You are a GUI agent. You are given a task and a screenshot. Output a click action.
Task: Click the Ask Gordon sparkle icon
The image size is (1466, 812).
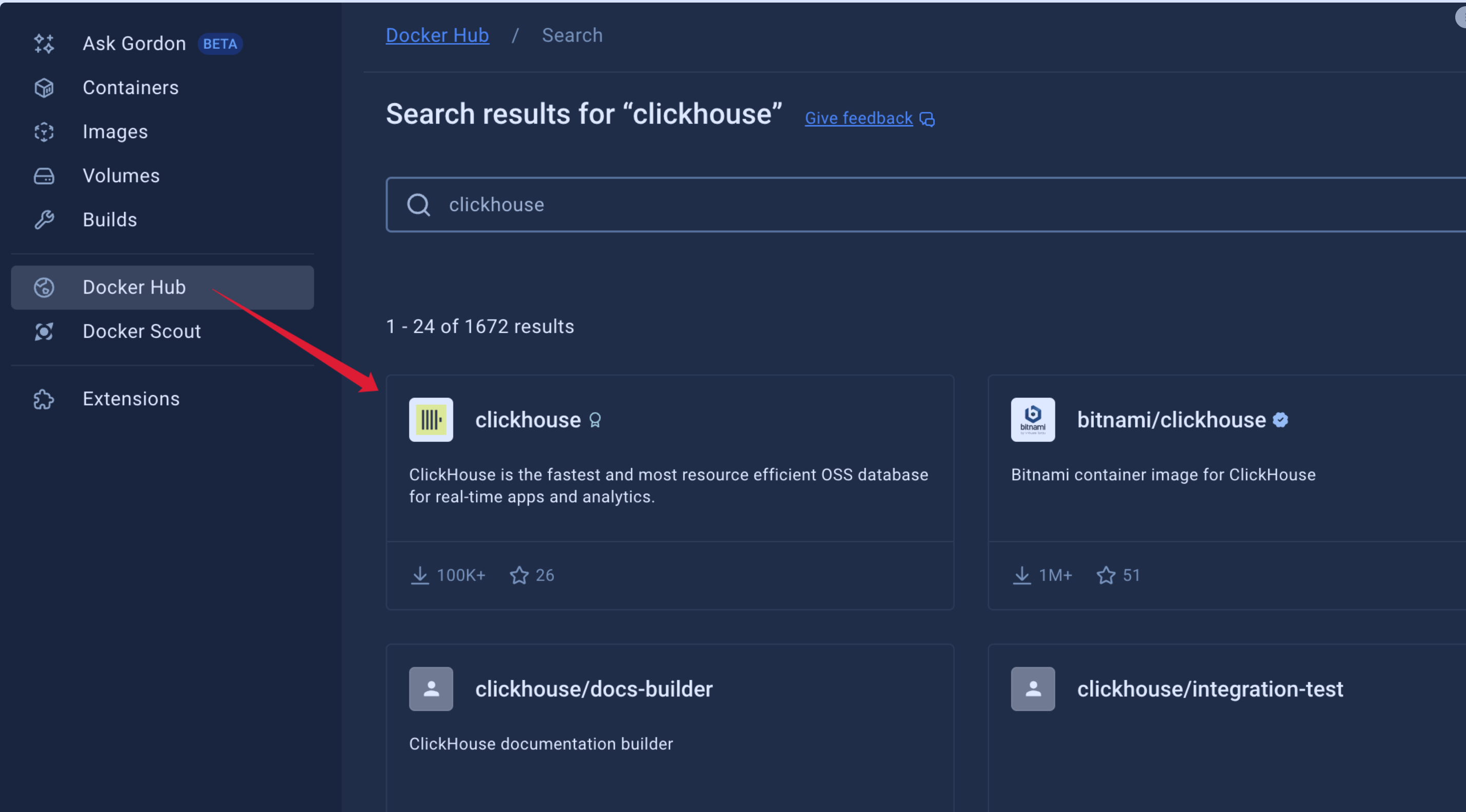tap(44, 44)
